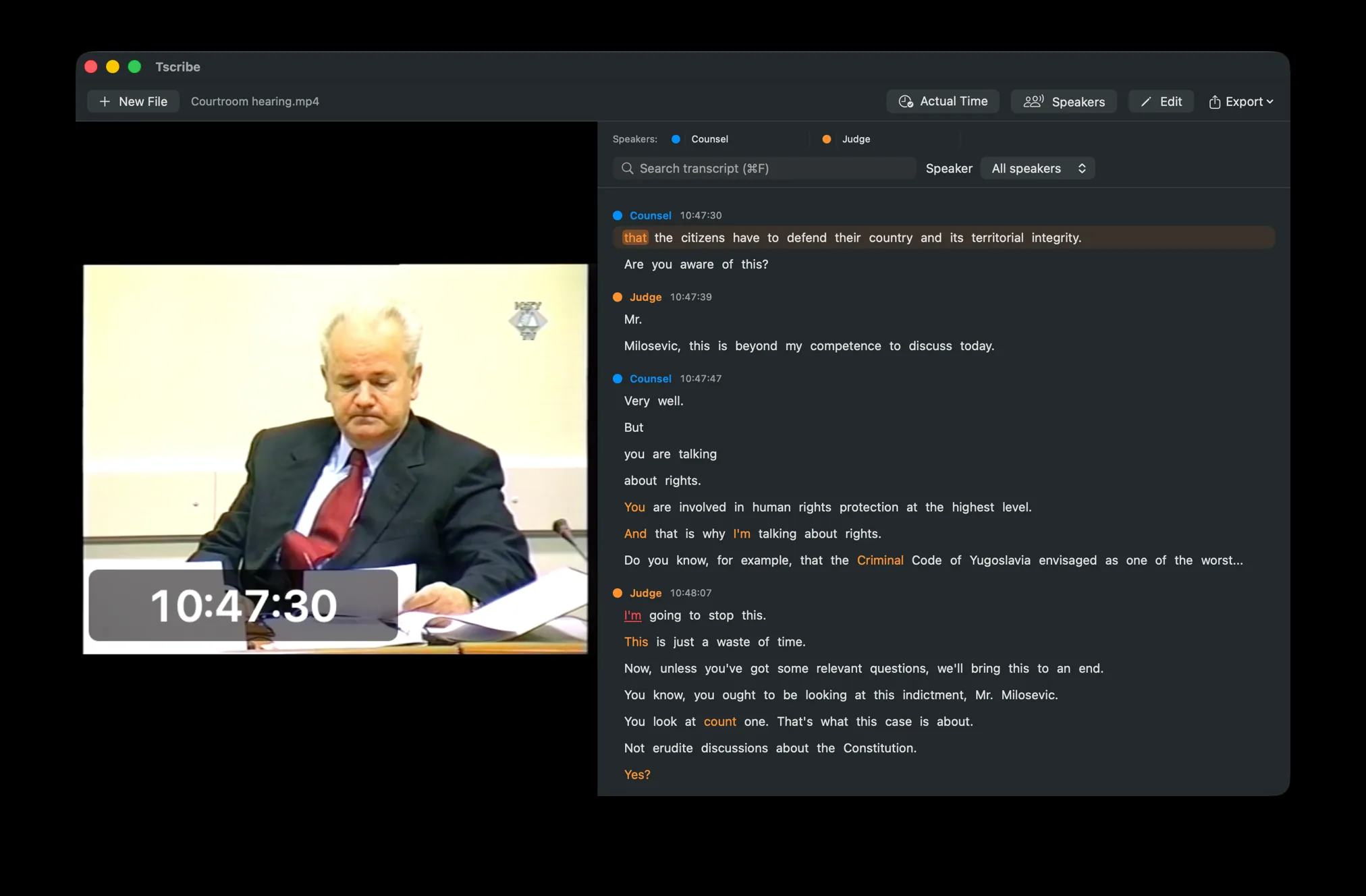Image resolution: width=1366 pixels, height=896 pixels.
Task: Jump to timestamp 10:48:07 in transcript
Action: click(690, 593)
